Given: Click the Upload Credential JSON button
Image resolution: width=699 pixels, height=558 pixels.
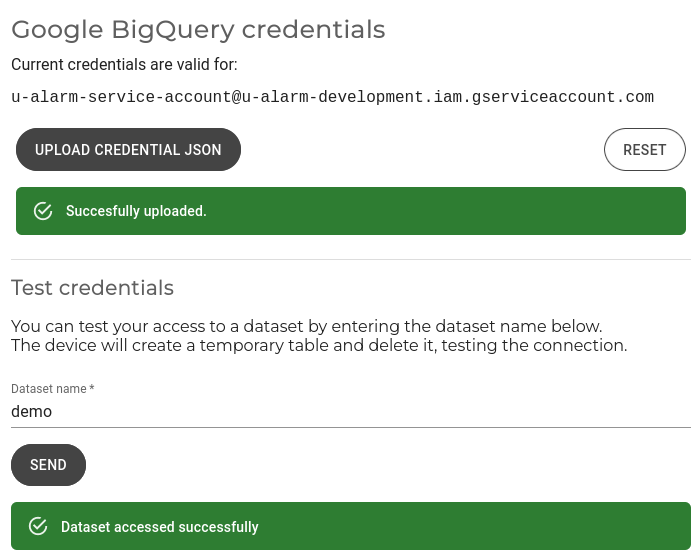Looking at the screenshot, I should [x=128, y=150].
